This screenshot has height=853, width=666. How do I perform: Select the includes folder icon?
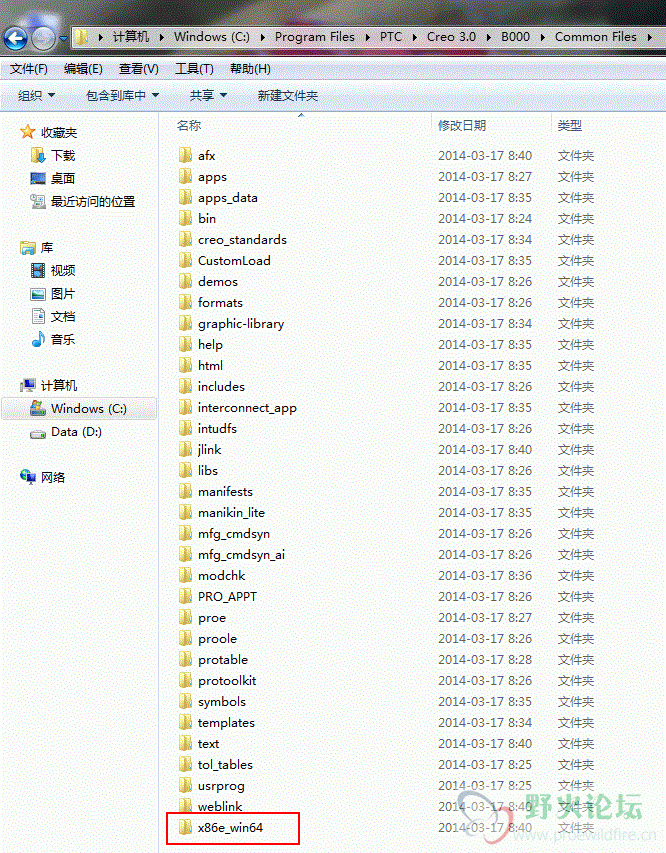[x=186, y=386]
